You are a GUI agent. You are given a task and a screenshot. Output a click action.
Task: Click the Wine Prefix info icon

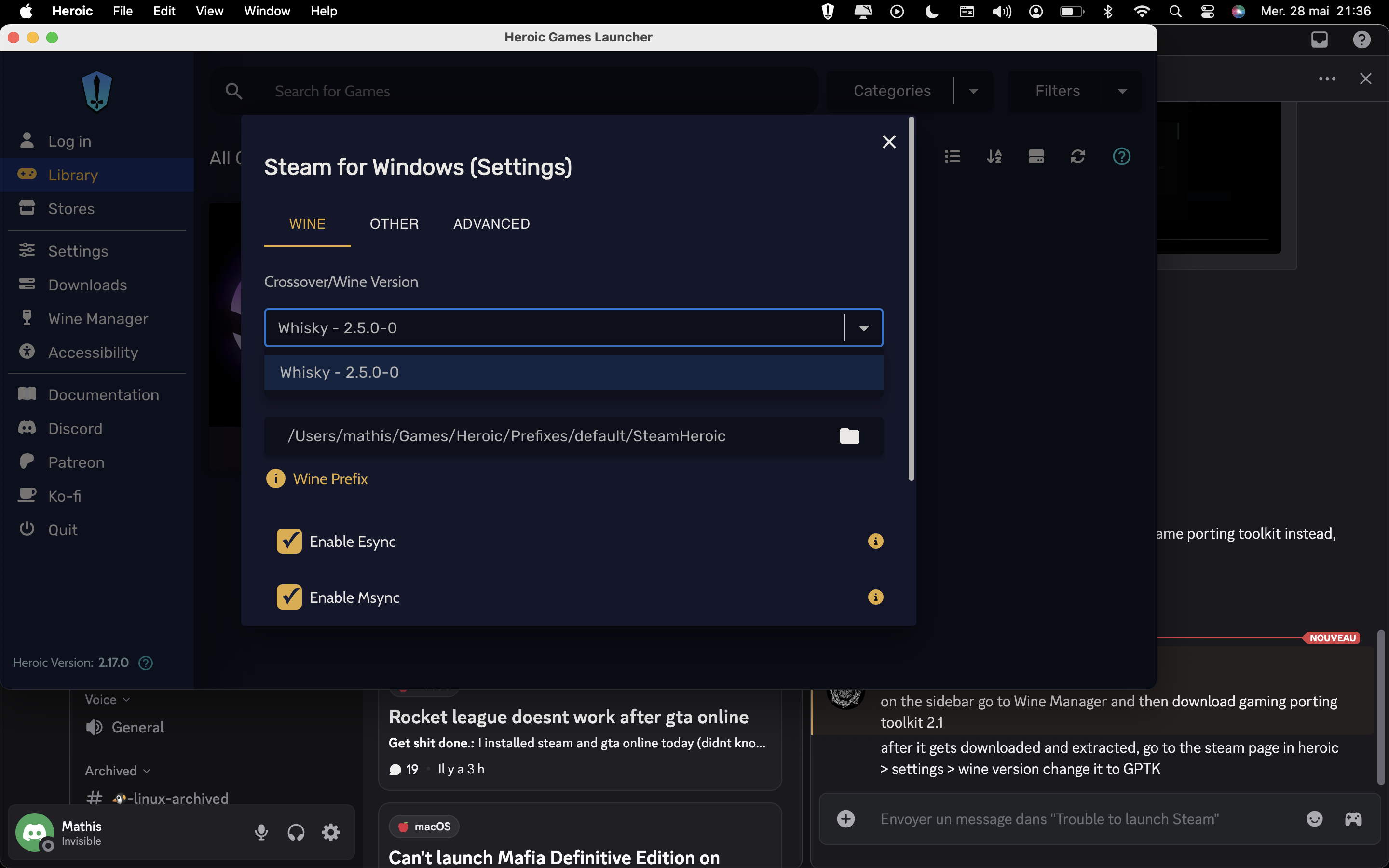[275, 478]
